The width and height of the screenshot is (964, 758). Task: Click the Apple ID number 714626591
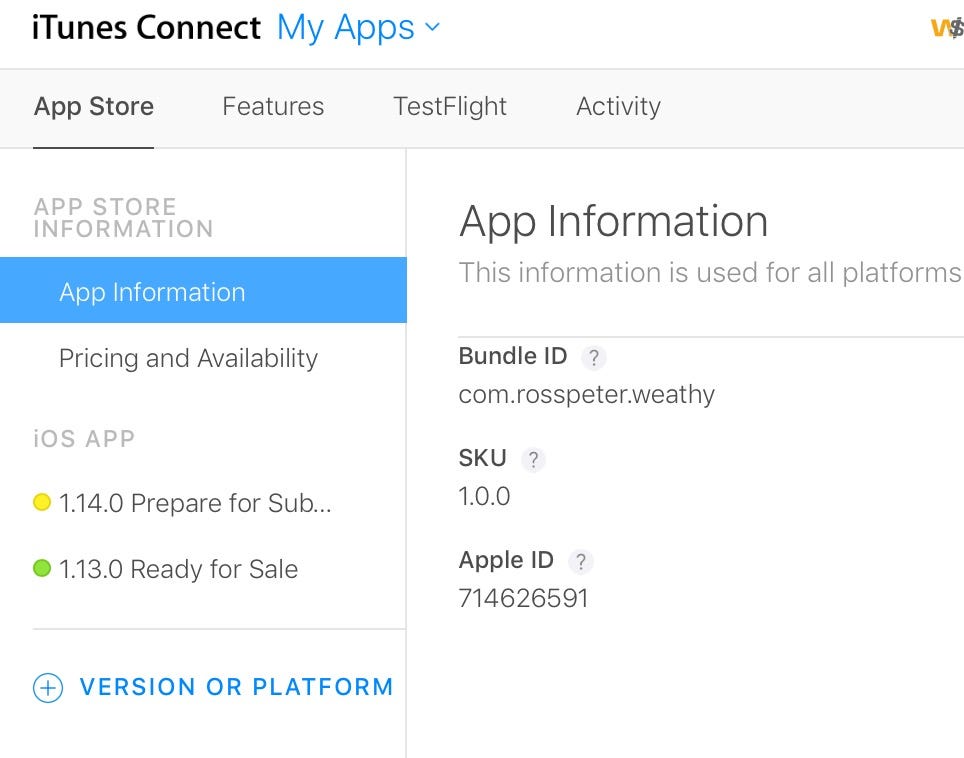(x=523, y=598)
